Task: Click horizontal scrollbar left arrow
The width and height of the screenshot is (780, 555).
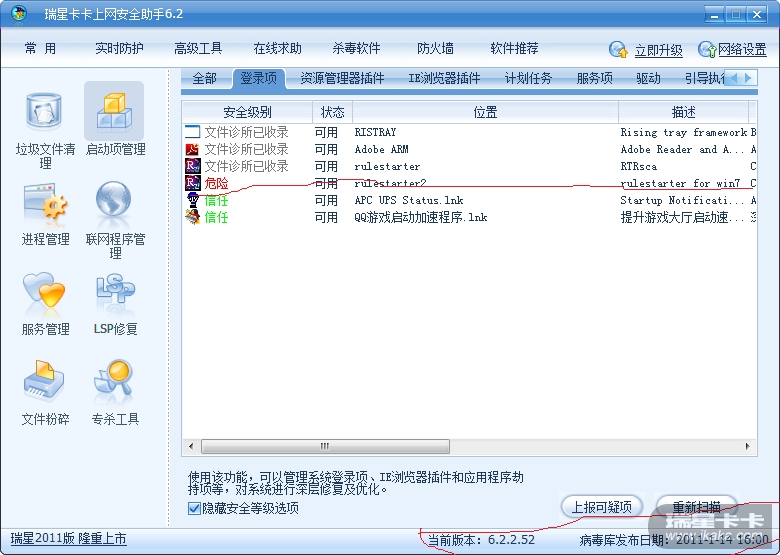Action: pyautogui.click(x=191, y=446)
